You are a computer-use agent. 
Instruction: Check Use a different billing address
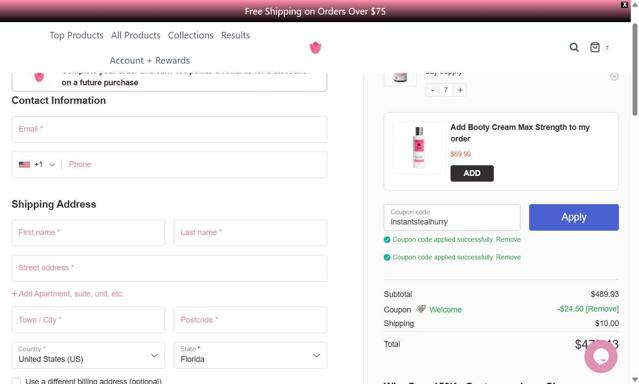pos(16,381)
